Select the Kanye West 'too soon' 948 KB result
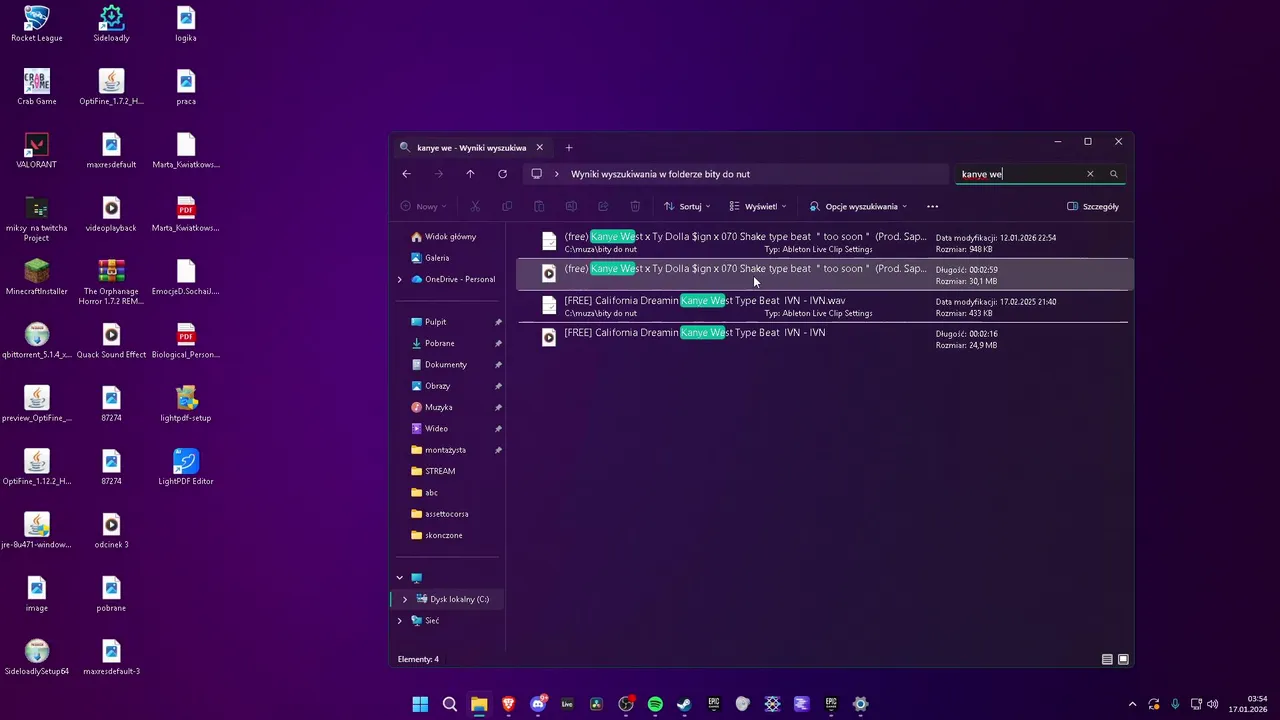This screenshot has width=1280, height=720. point(823,242)
